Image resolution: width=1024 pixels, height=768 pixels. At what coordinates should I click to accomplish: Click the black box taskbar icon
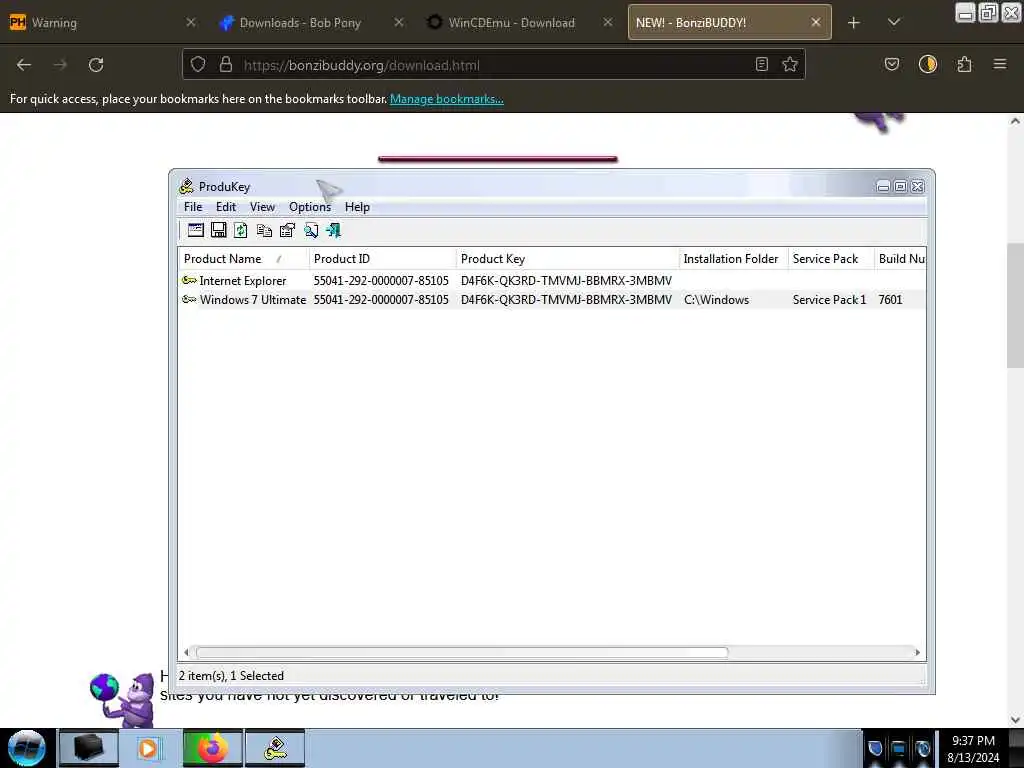tap(88, 748)
